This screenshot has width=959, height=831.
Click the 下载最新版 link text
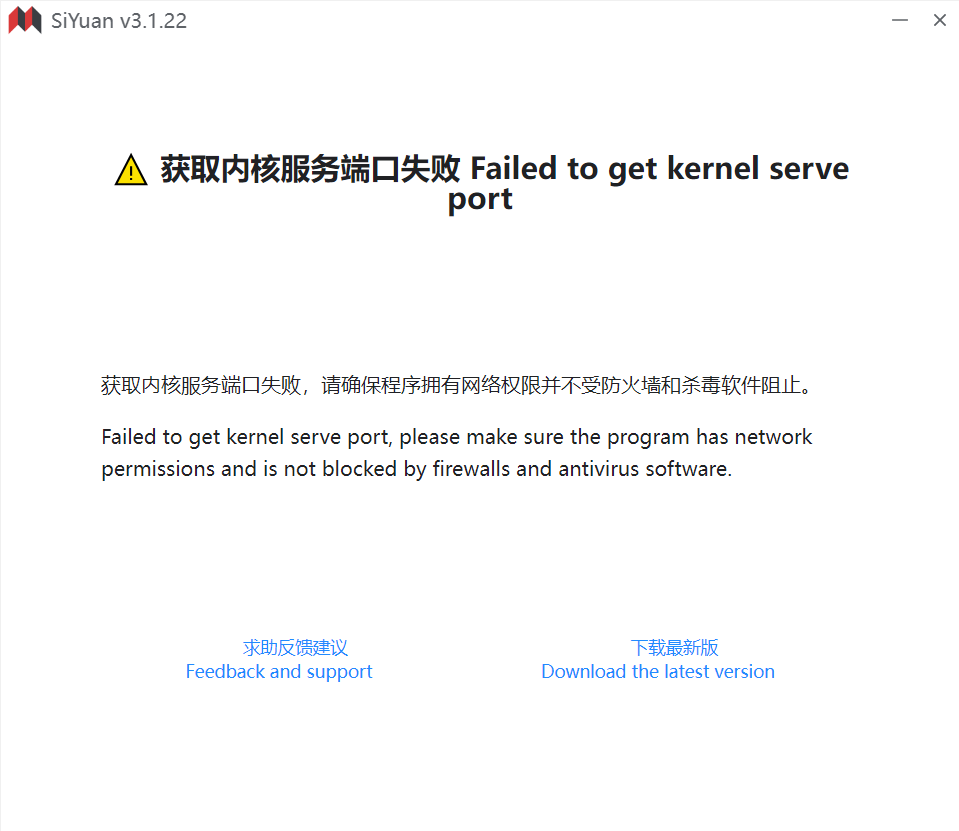click(x=675, y=648)
